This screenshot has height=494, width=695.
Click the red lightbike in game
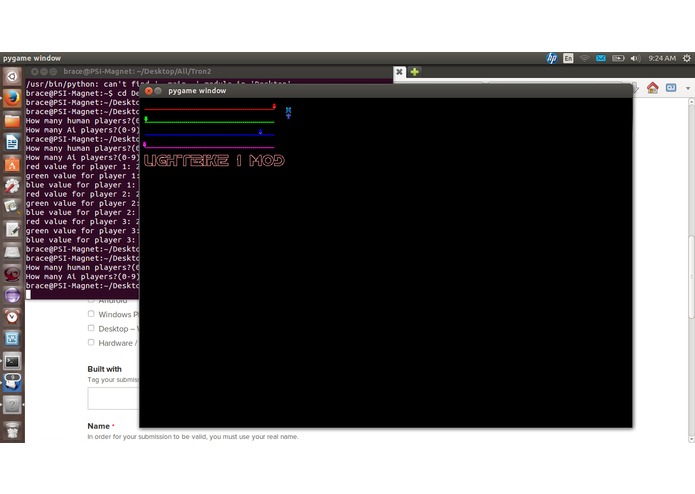click(x=274, y=106)
